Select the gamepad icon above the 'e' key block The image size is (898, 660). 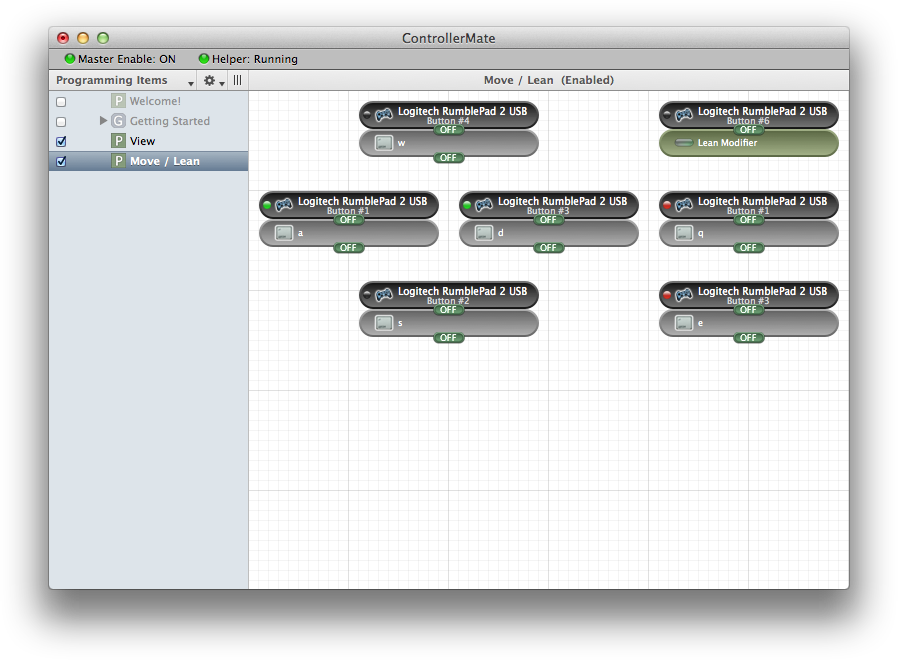click(683, 294)
